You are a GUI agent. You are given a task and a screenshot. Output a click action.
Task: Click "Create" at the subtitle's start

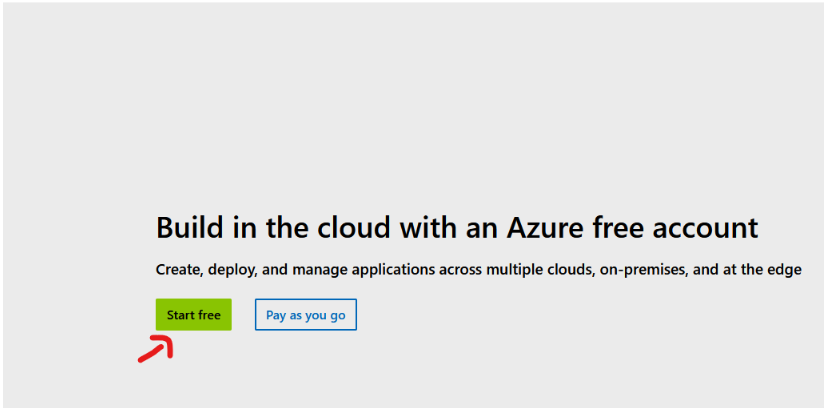pos(179,270)
